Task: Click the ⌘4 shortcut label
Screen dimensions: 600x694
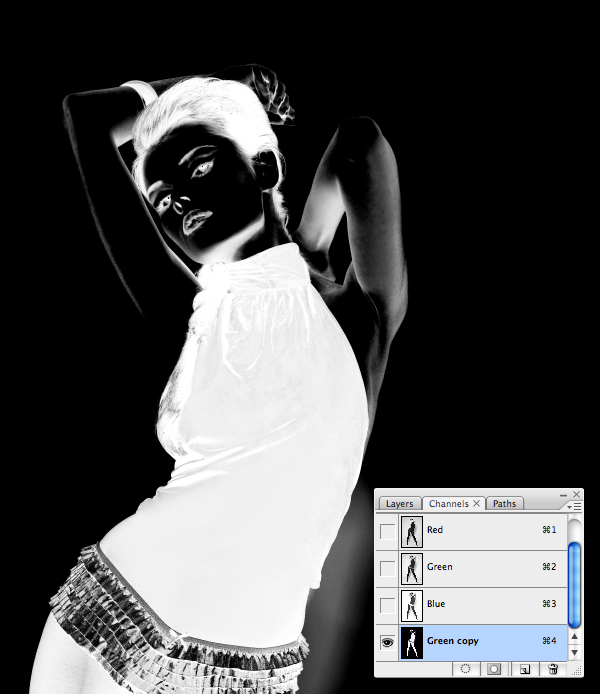Action: tap(549, 640)
